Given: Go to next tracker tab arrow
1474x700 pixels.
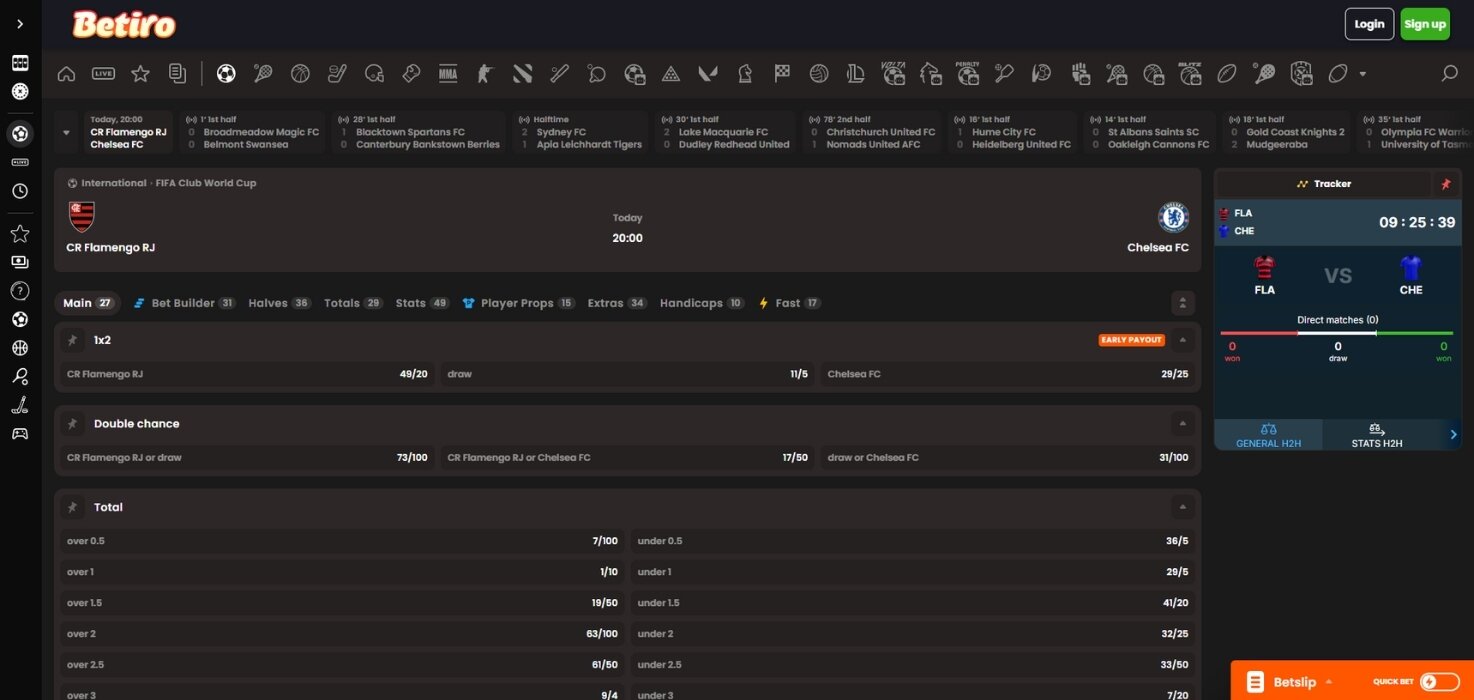Looking at the screenshot, I should pyautogui.click(x=1453, y=435).
